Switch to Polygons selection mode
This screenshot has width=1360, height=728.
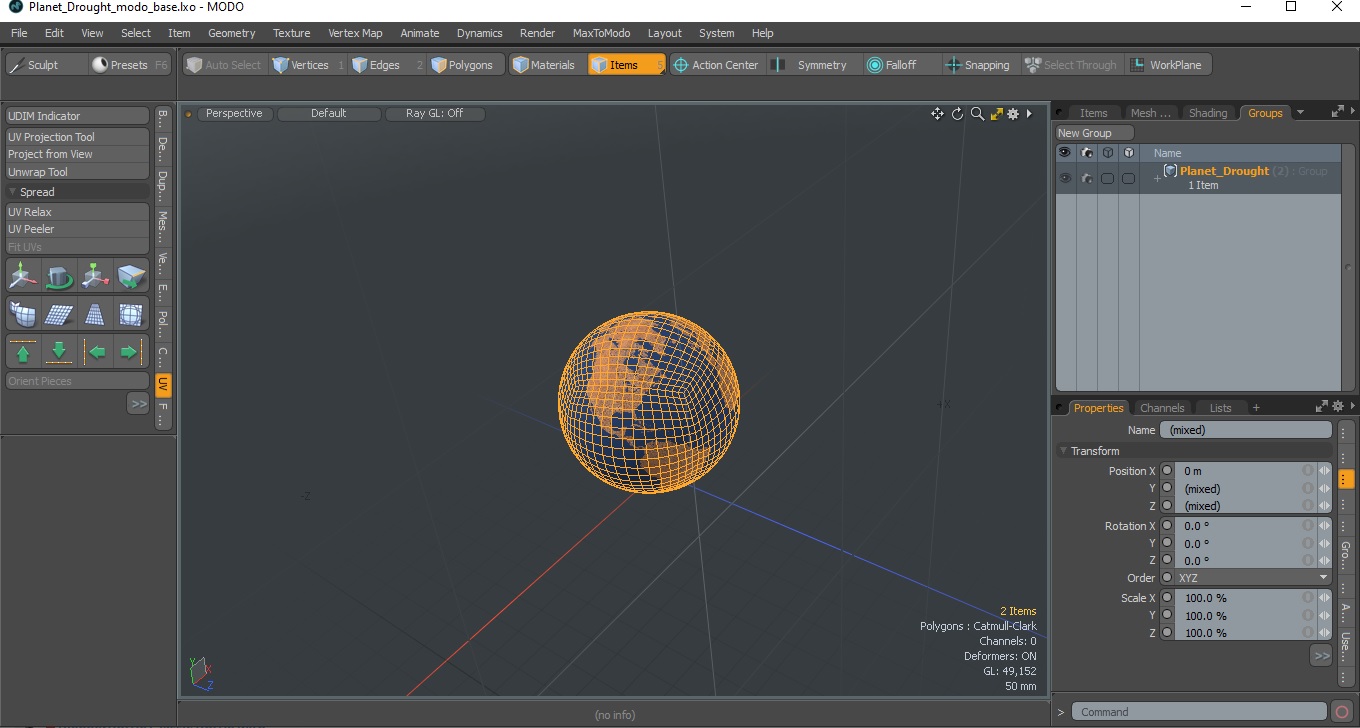(x=462, y=65)
